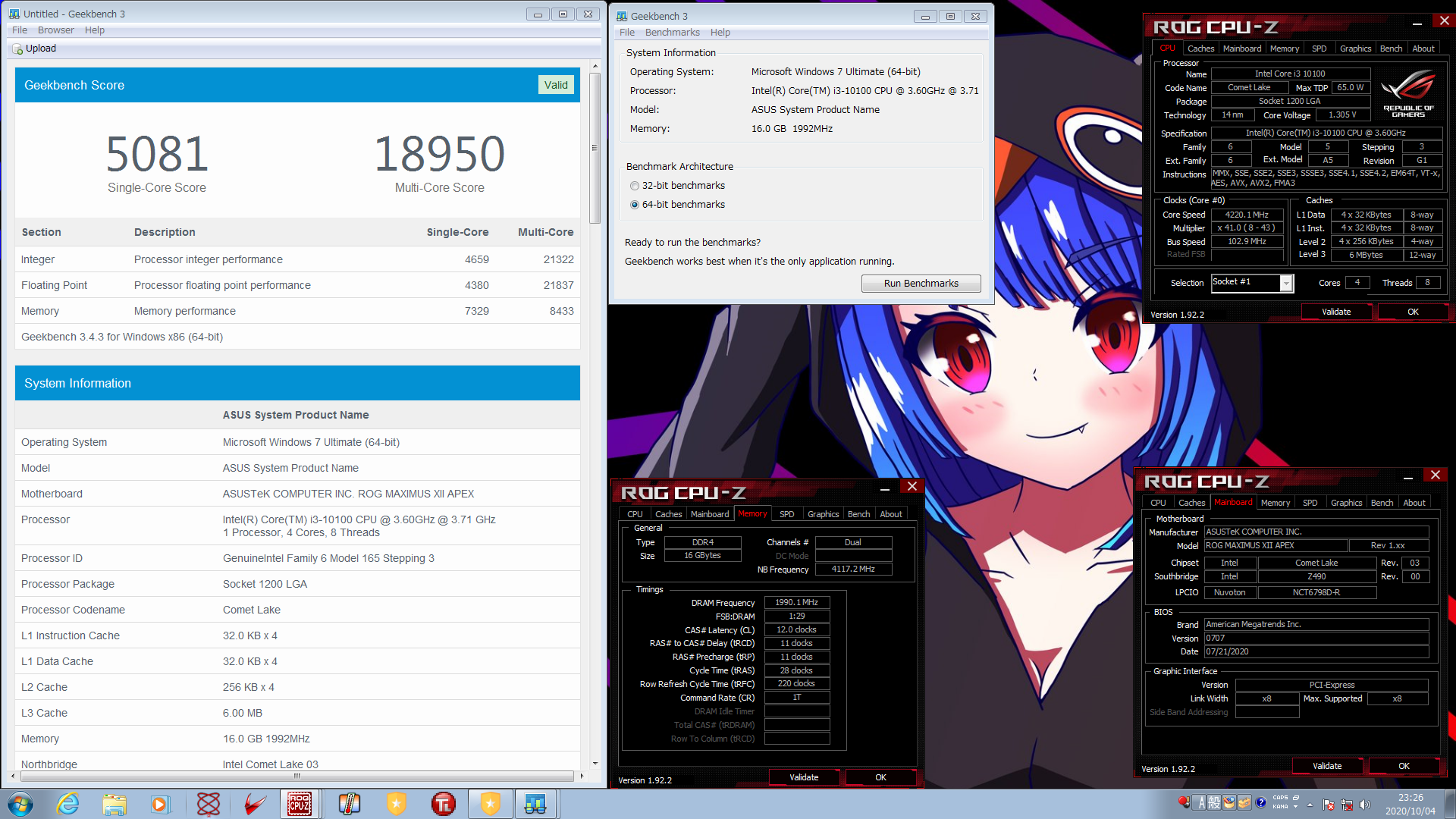Screen dimensions: 1456x819
Task: Open Graphics tab in mainboard CPU-Z window
Action: tap(1346, 503)
